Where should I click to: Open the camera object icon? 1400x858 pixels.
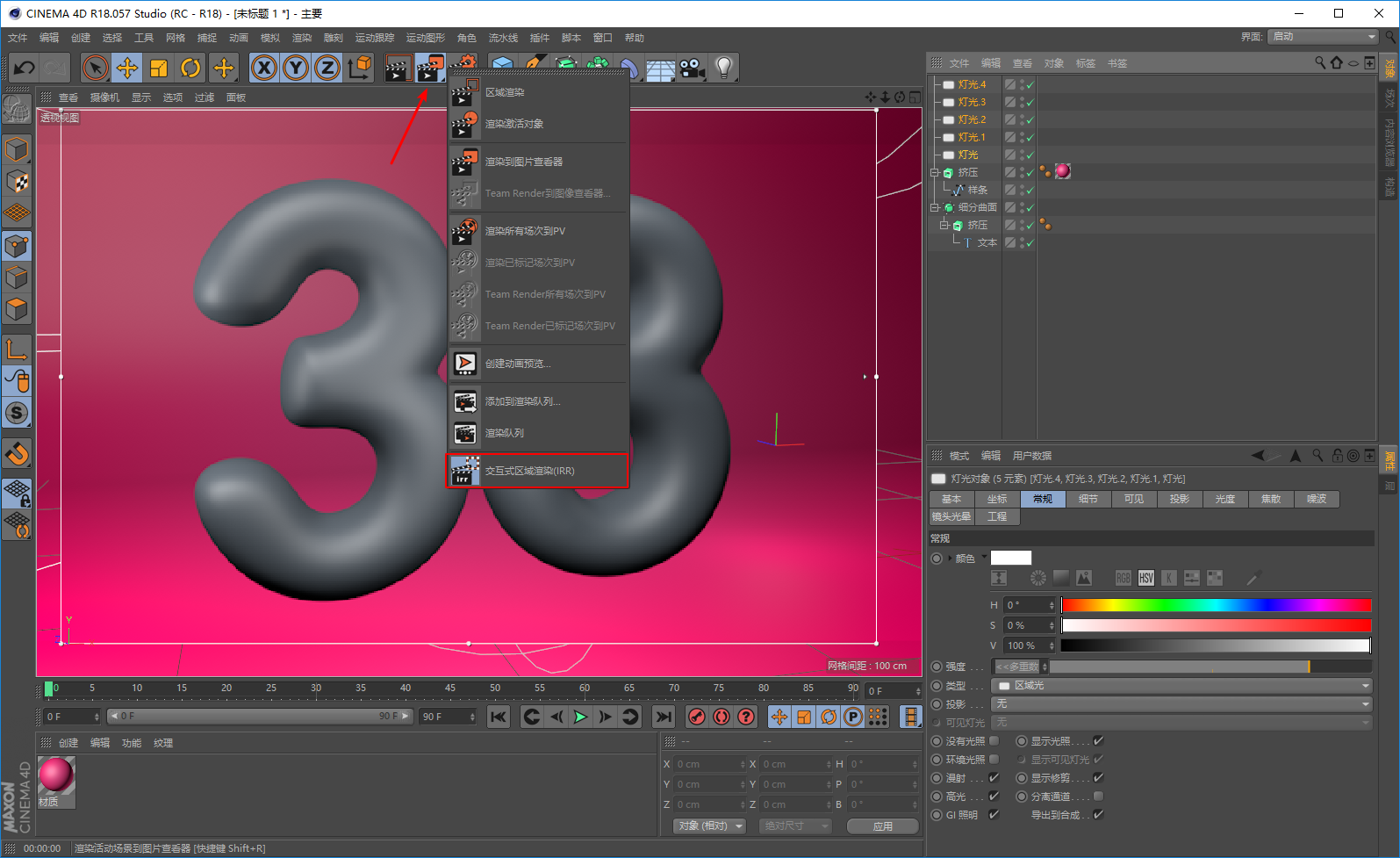tap(692, 68)
